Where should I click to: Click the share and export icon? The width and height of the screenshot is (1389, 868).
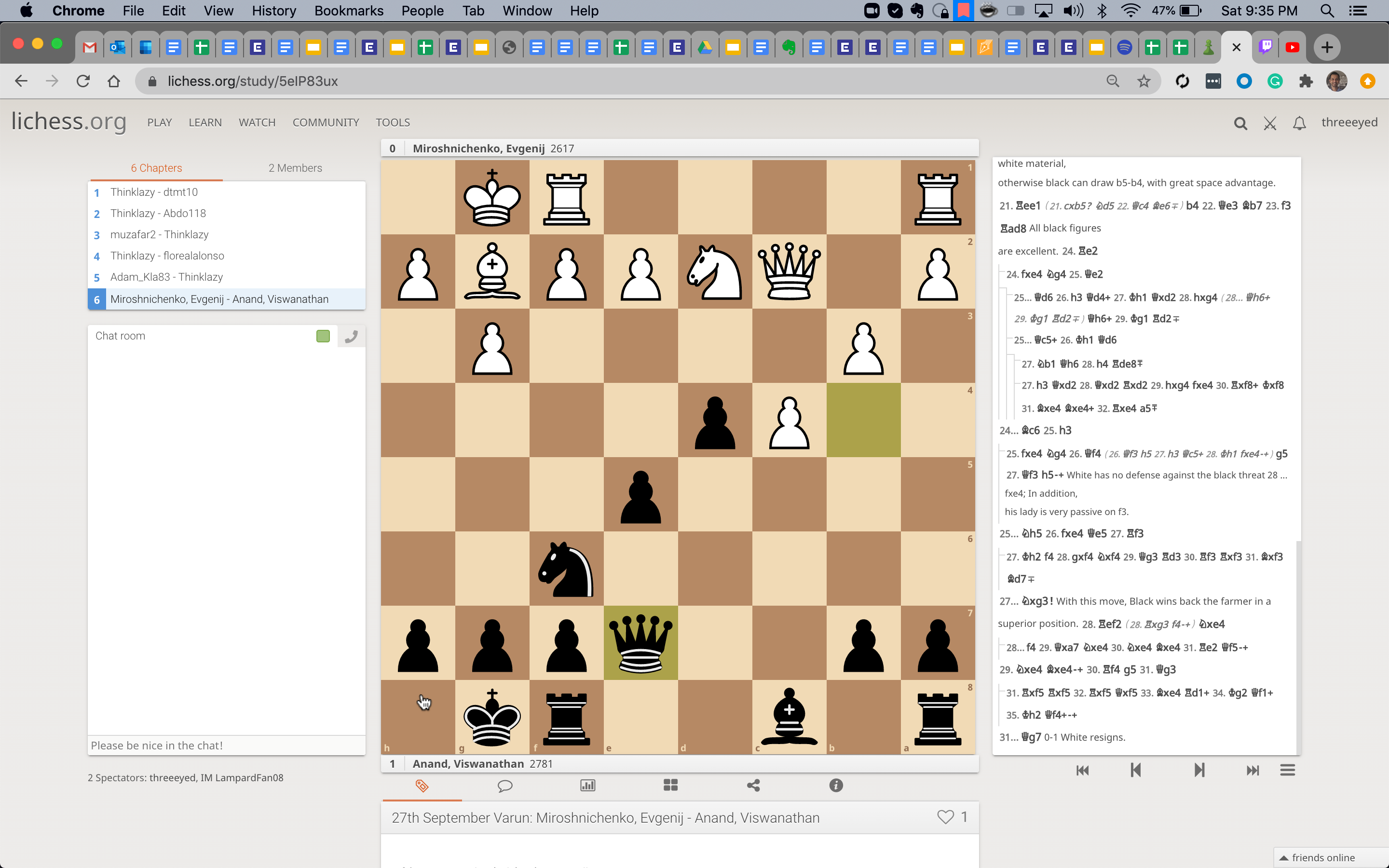coord(753,786)
